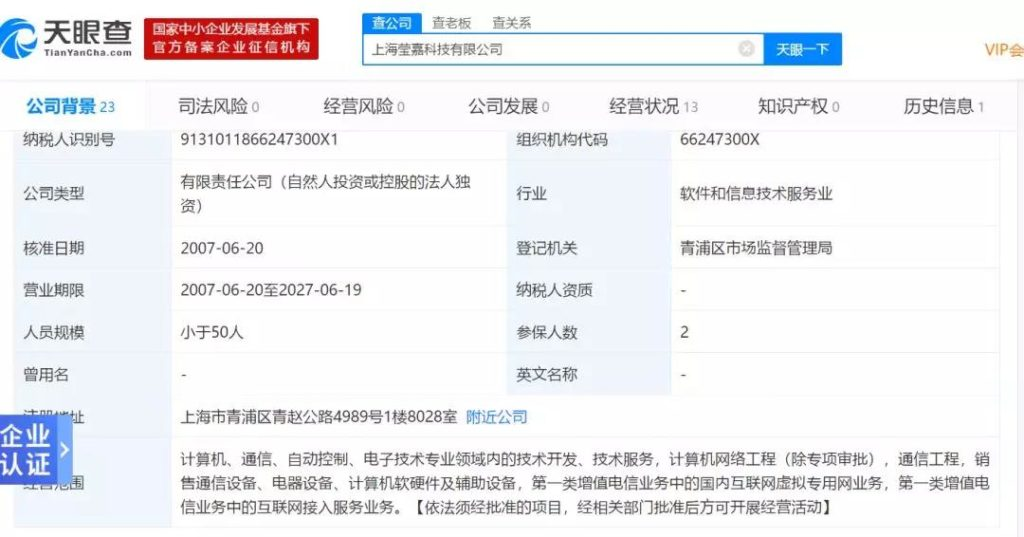Screen dimensions: 1024x537
Task: Click the 营业期限 label
Action: tap(54, 290)
